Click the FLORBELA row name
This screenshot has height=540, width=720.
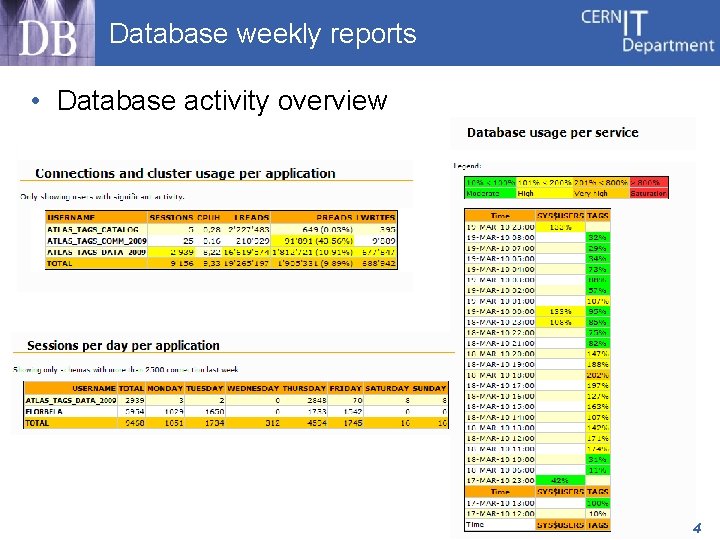point(44,412)
